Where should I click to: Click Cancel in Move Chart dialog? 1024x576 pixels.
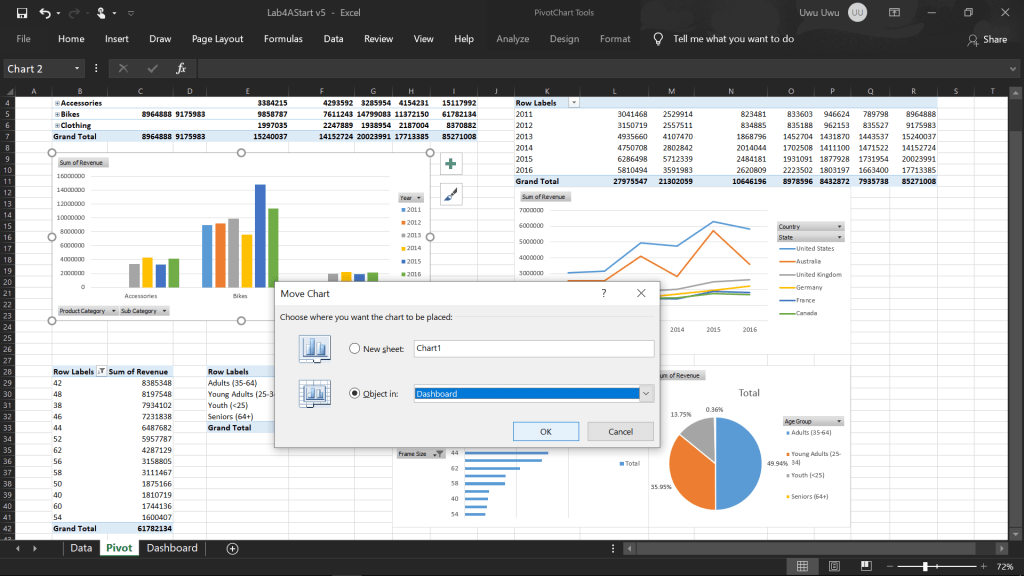[x=620, y=431]
